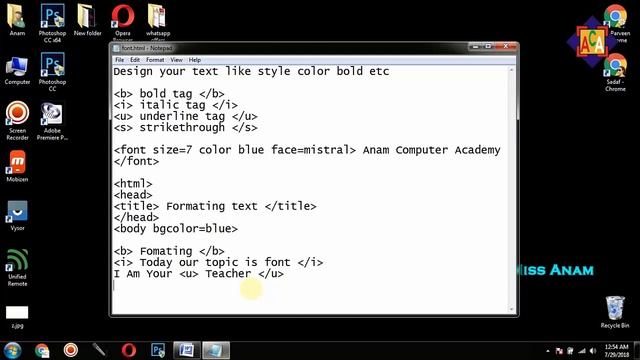
Task: Select the Recycle Bin desktop icon
Action: [x=615, y=312]
